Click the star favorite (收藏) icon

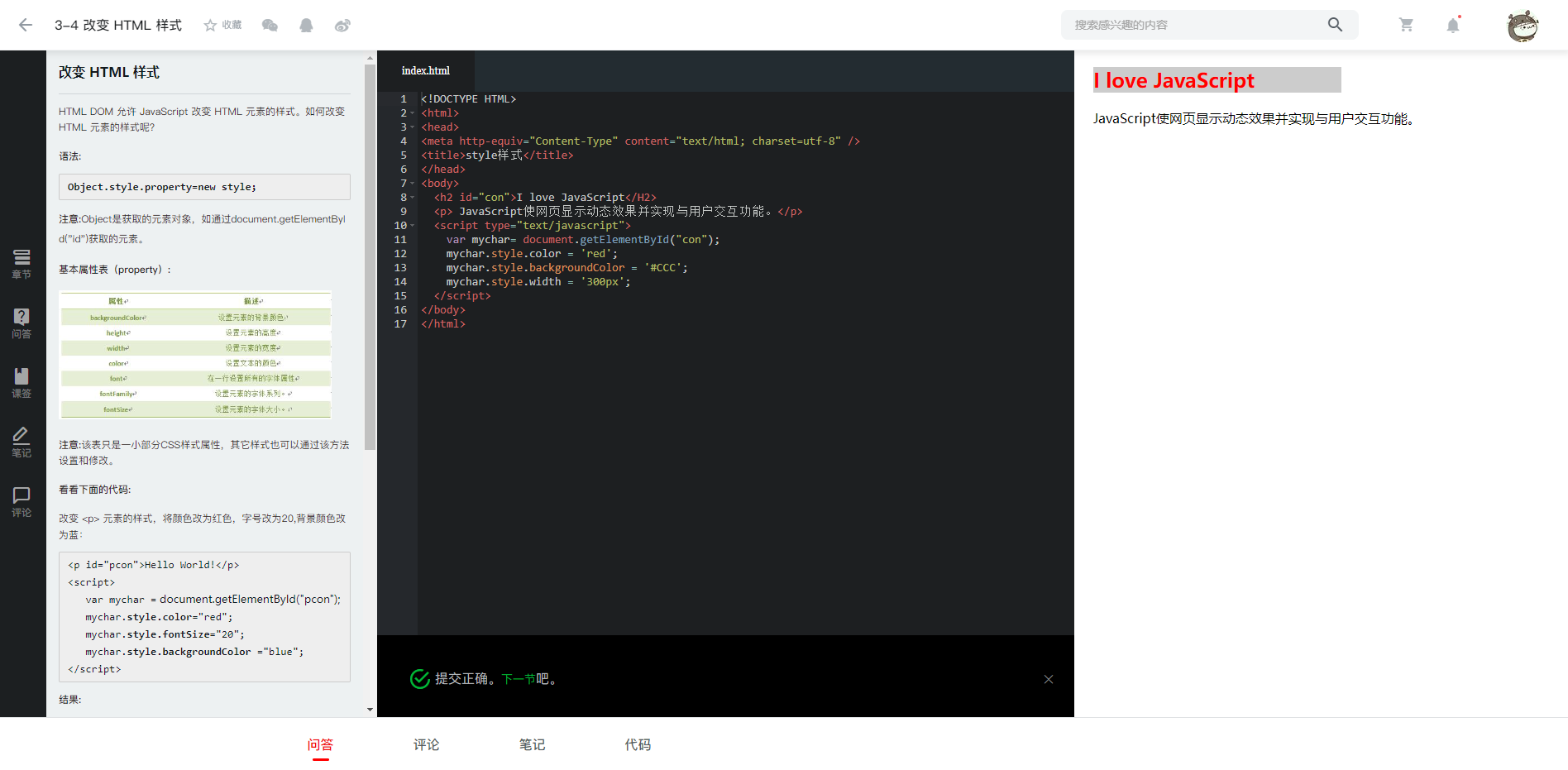tap(210, 26)
